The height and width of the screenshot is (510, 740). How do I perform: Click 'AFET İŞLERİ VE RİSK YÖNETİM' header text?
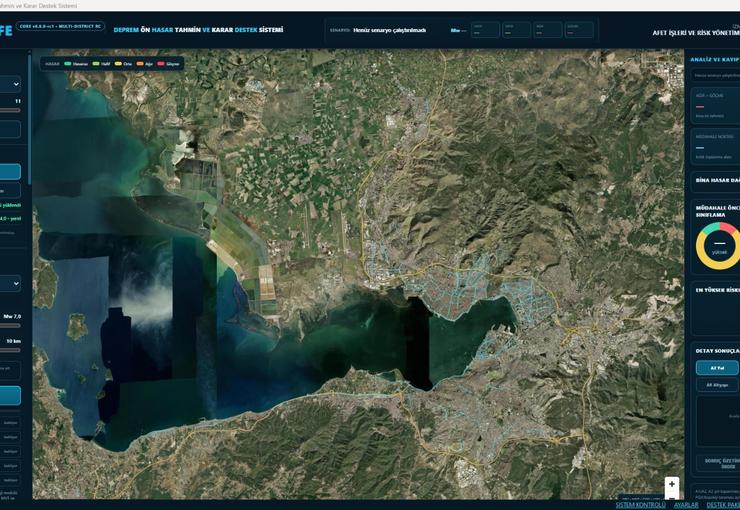point(696,33)
